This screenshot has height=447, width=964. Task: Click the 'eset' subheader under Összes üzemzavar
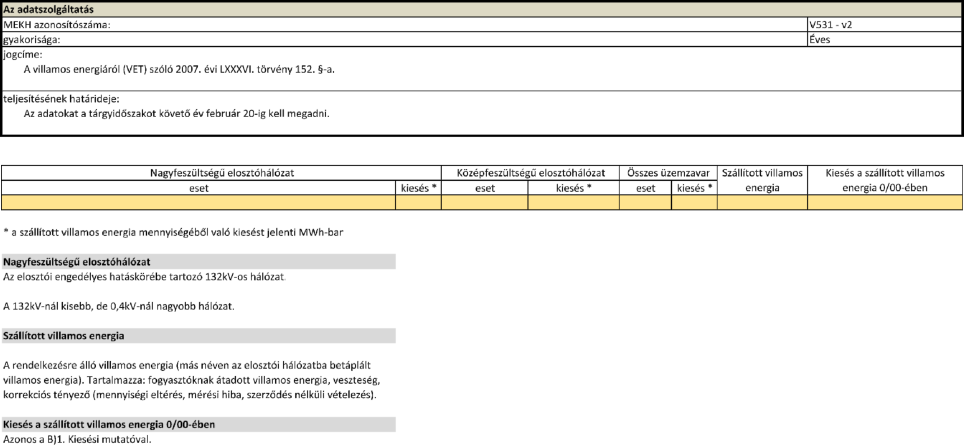pos(646,189)
